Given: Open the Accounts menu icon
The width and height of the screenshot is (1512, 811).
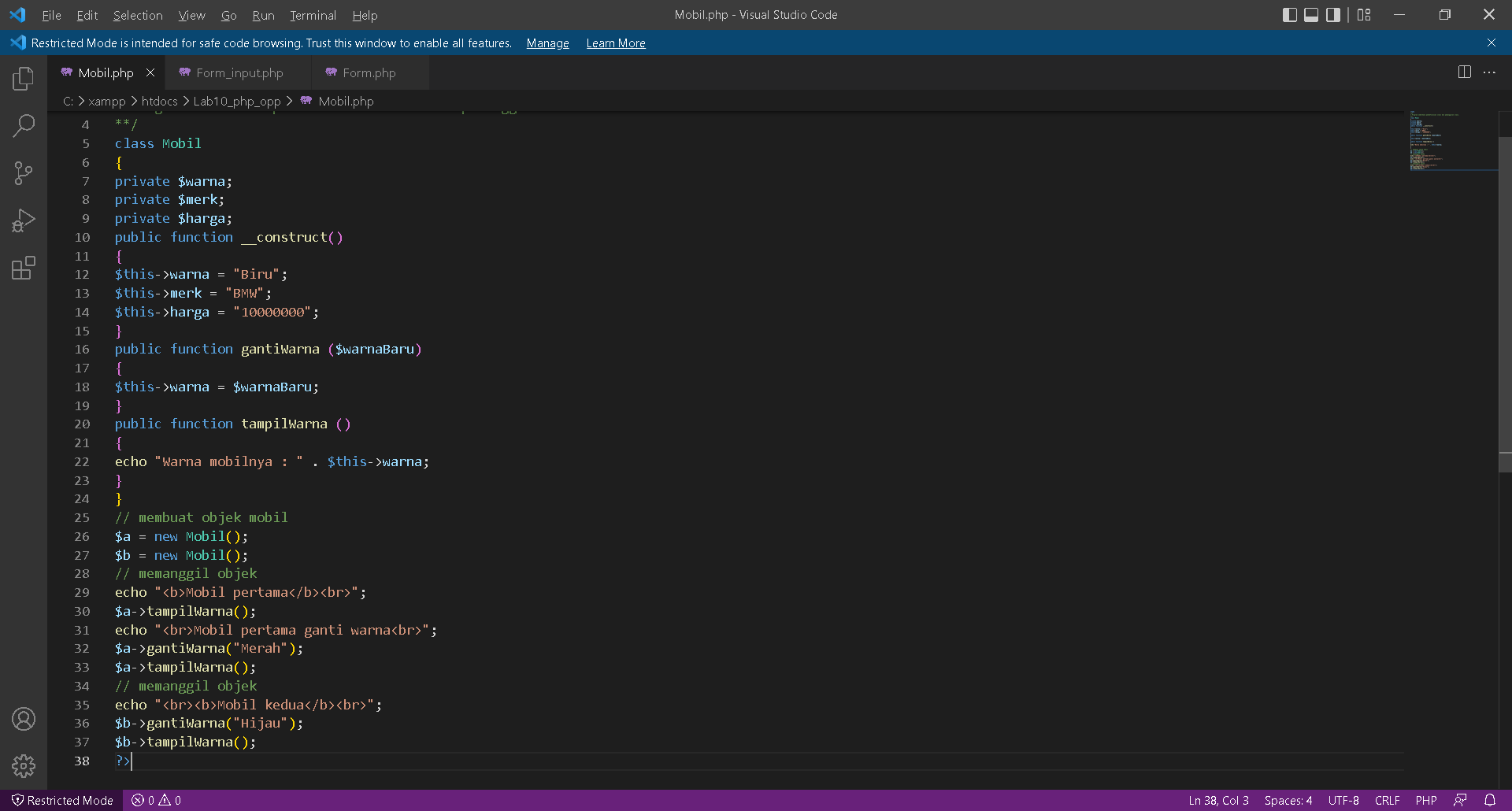Looking at the screenshot, I should click(23, 718).
